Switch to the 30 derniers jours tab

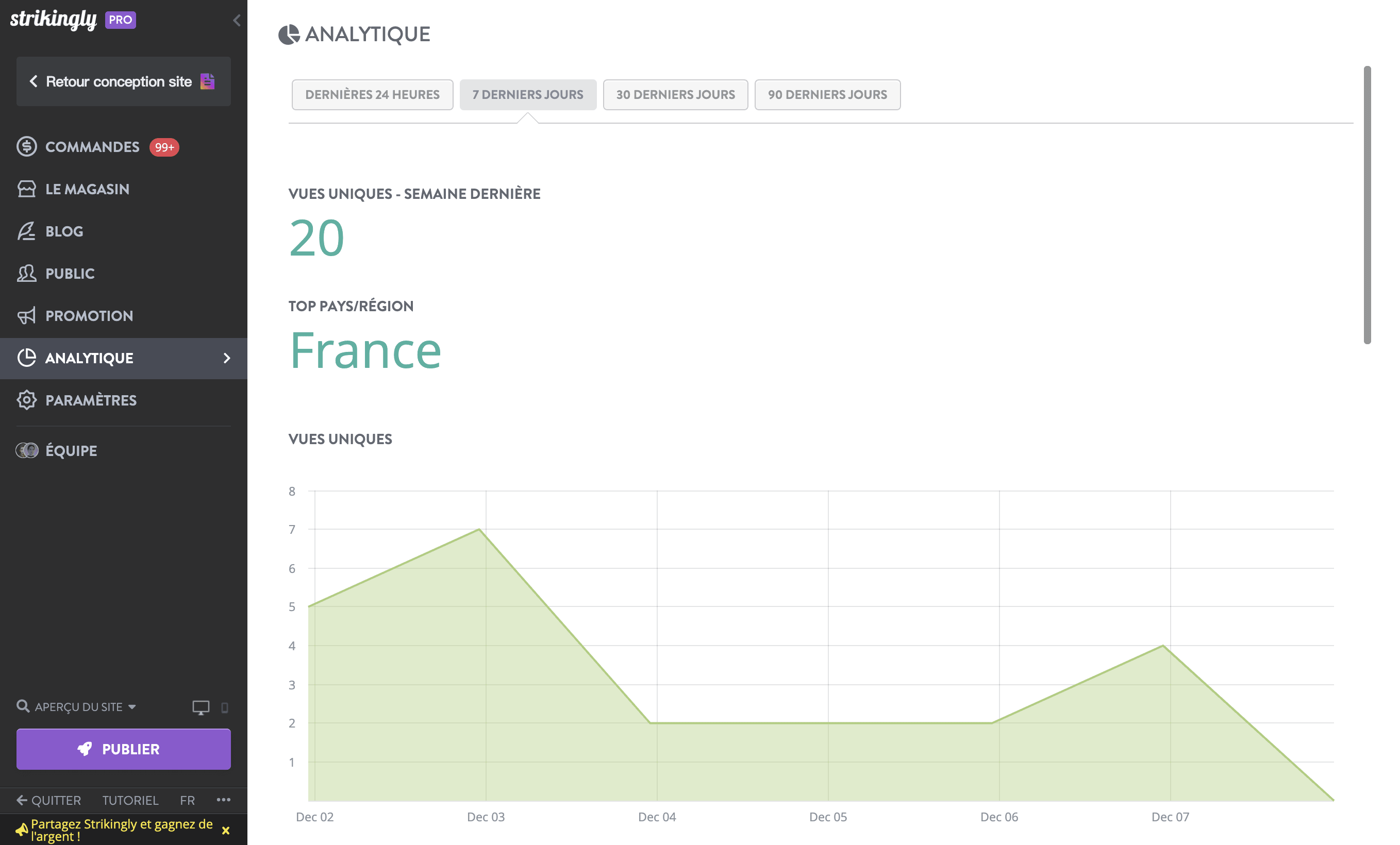pyautogui.click(x=675, y=94)
